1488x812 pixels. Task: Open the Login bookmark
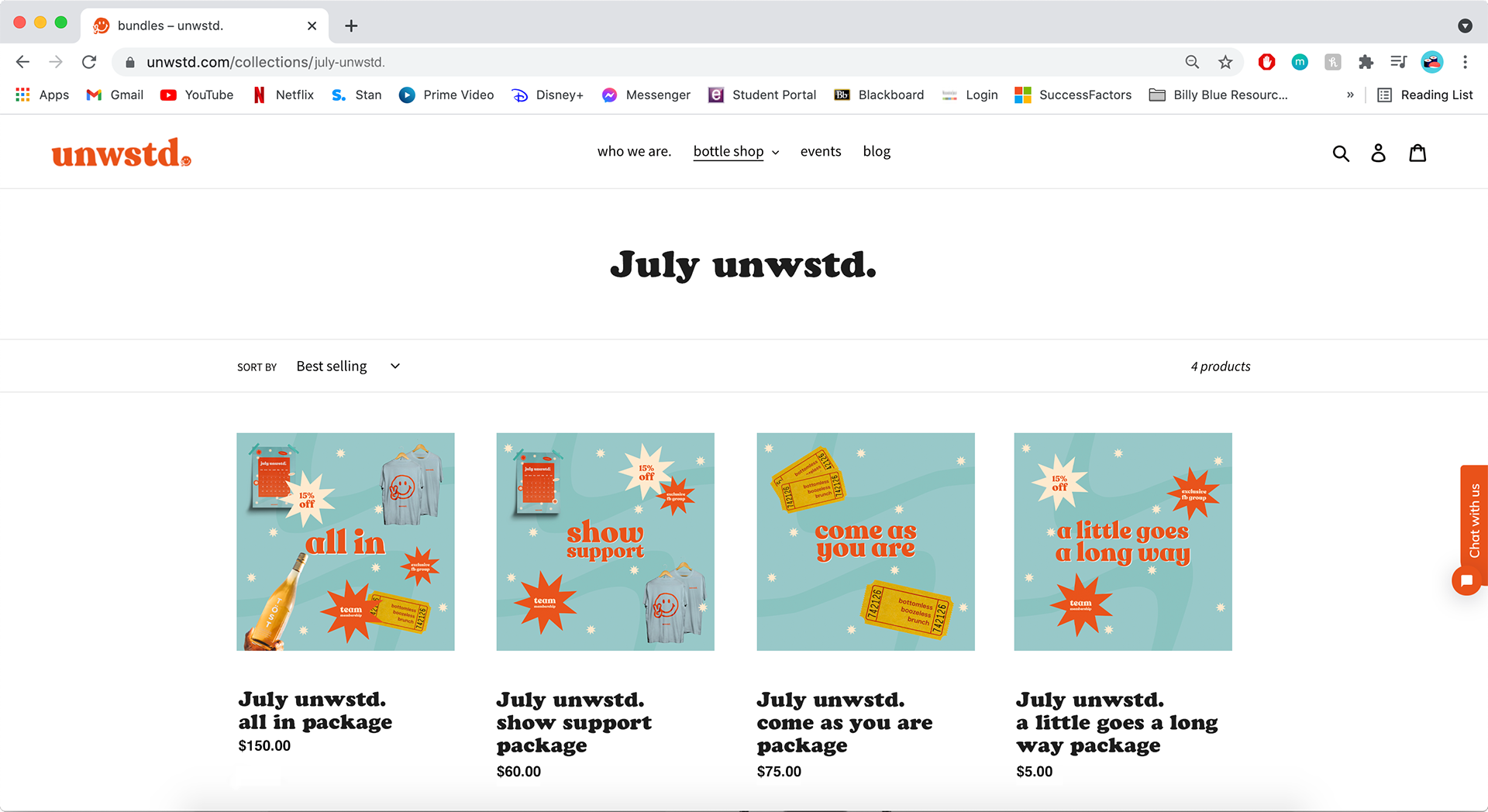(970, 95)
